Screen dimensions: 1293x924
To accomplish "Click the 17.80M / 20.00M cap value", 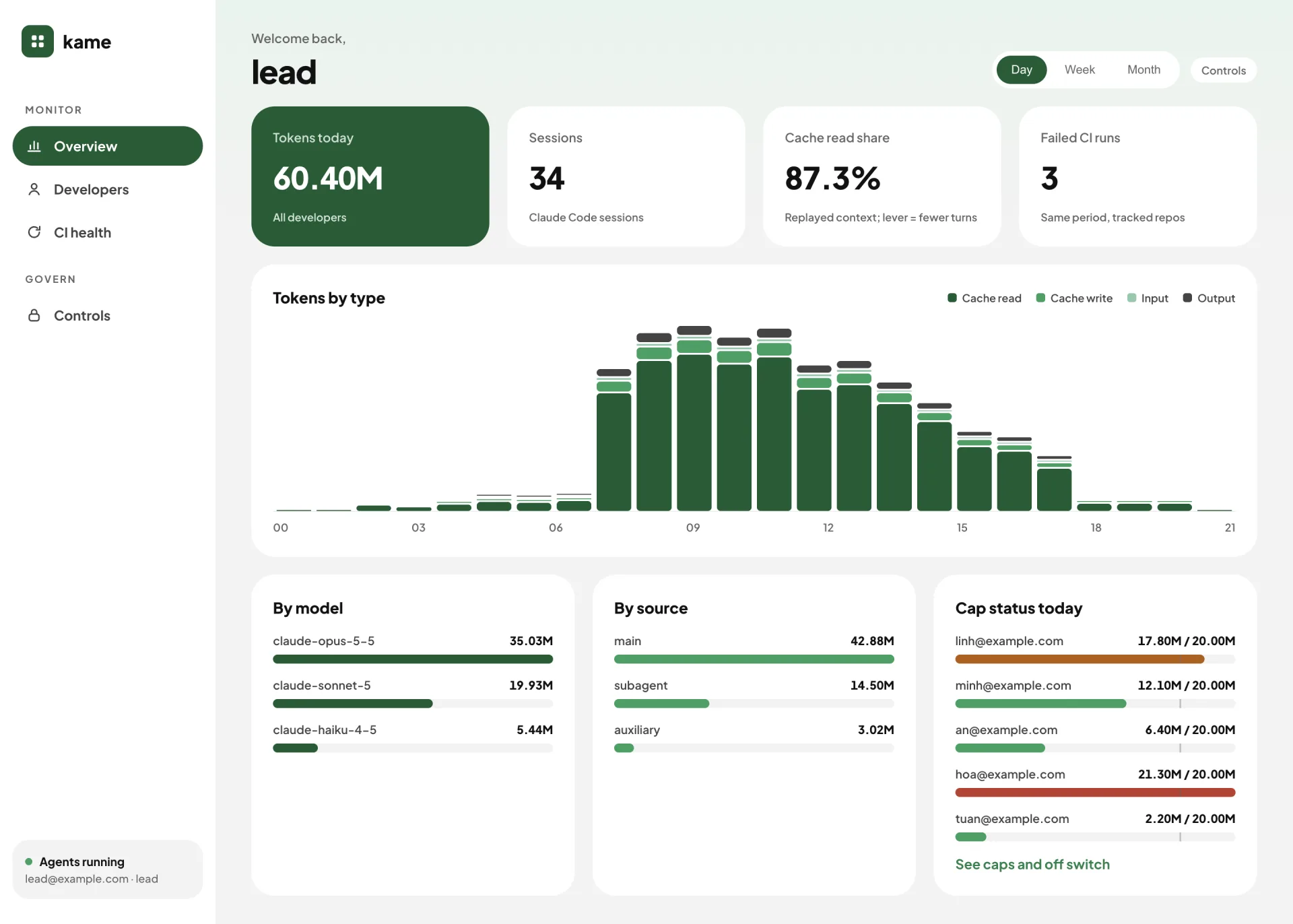I will tap(1187, 640).
